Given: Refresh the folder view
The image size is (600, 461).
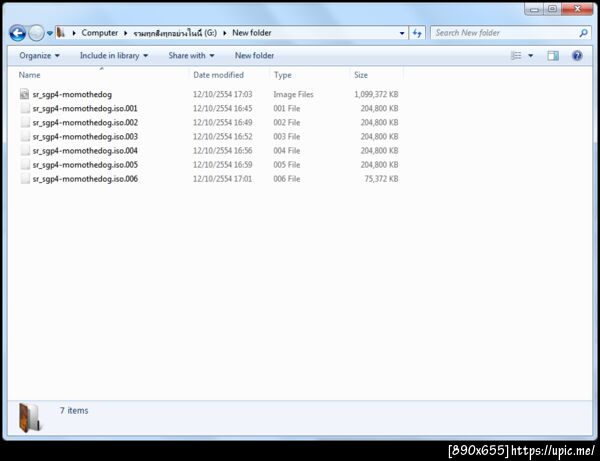Looking at the screenshot, I should click(x=417, y=33).
